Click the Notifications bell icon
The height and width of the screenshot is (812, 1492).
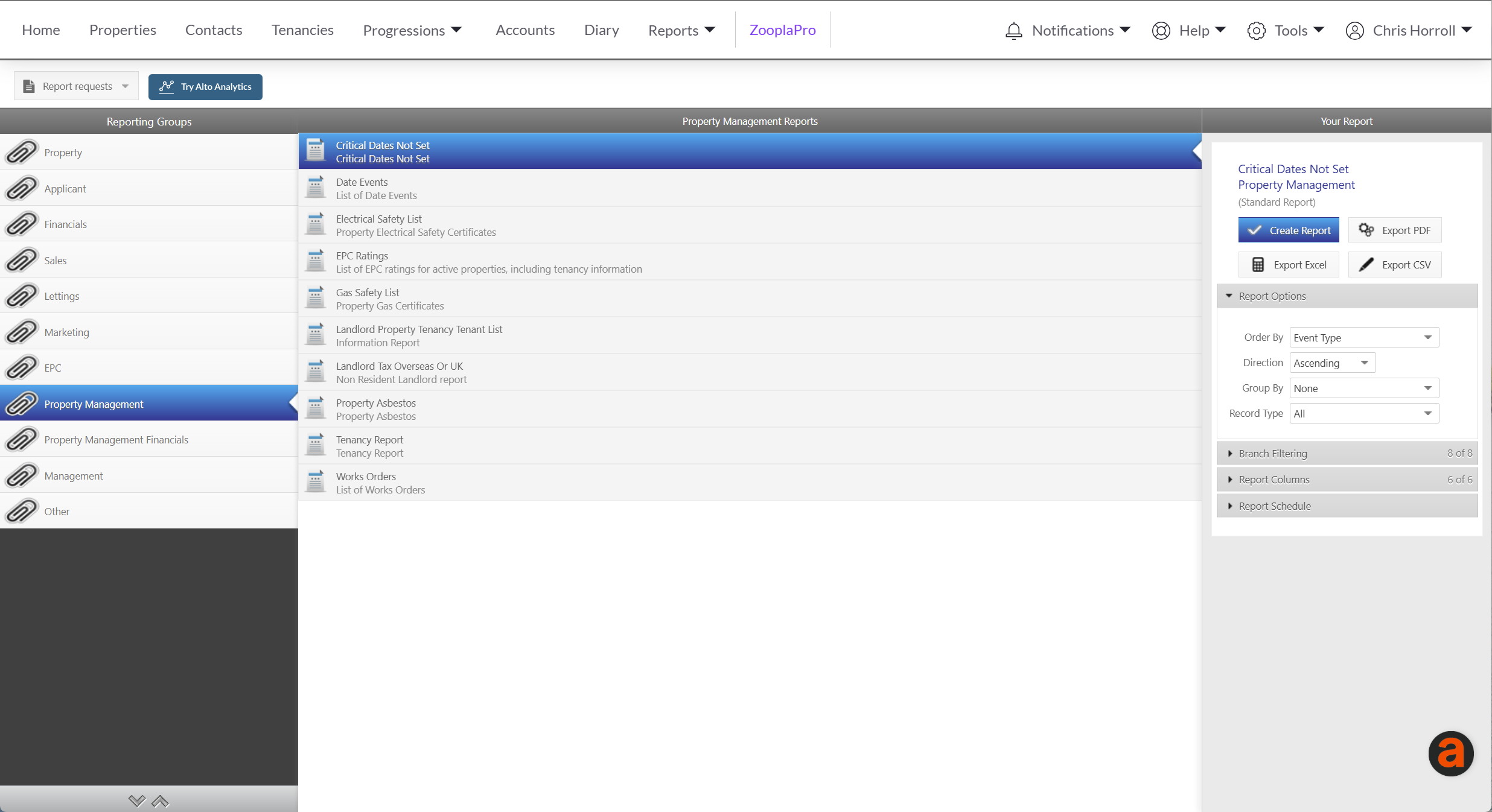coord(1014,30)
